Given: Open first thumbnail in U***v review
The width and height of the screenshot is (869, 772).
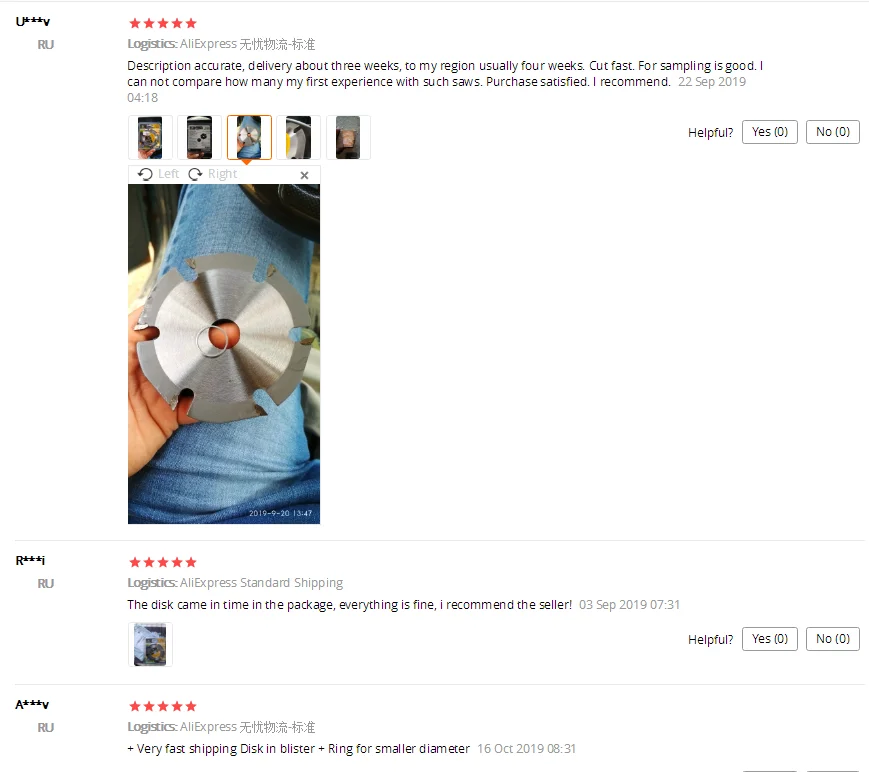Looking at the screenshot, I should coord(150,137).
